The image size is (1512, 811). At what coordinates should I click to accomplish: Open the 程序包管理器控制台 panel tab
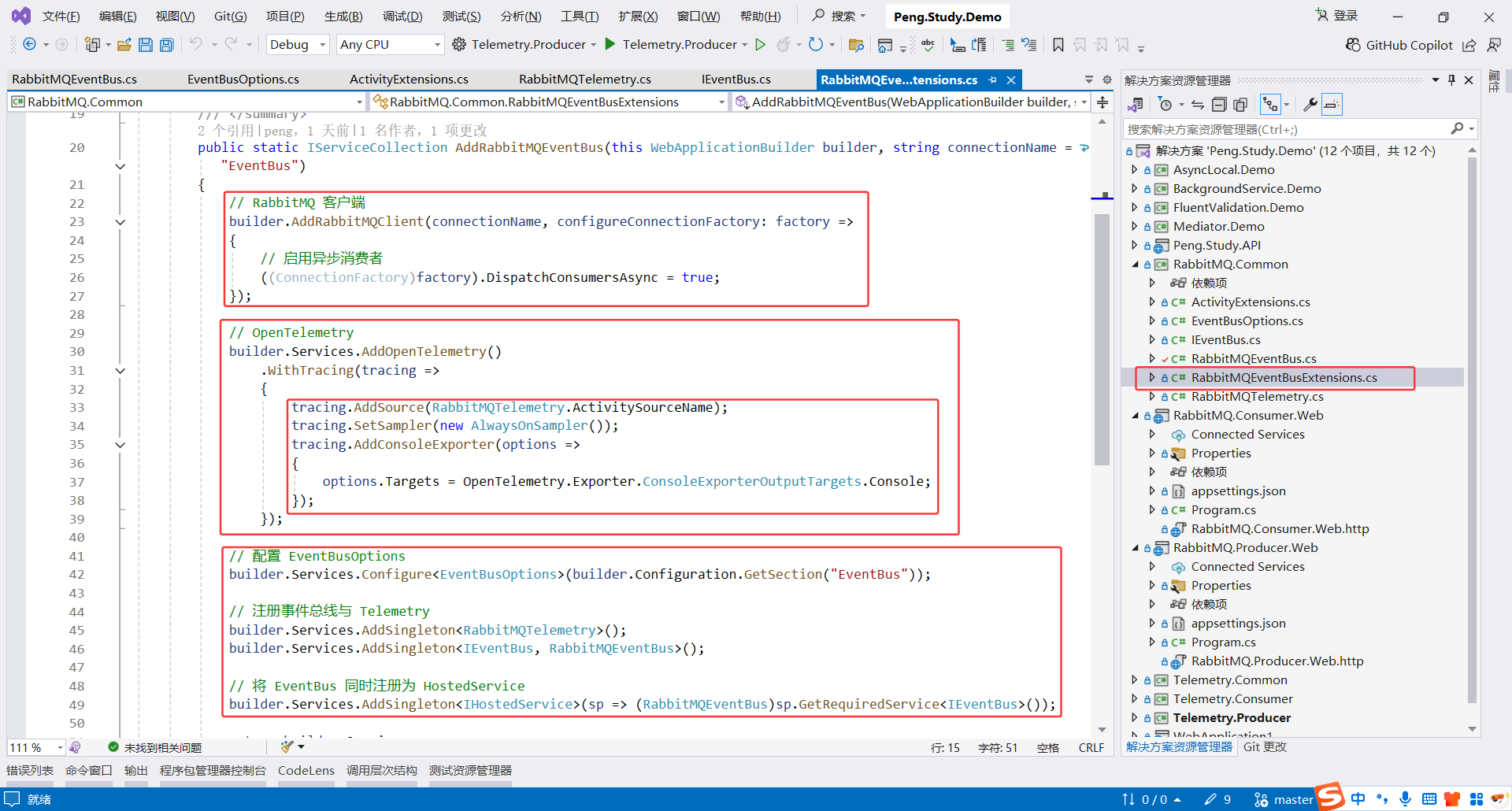click(x=213, y=771)
